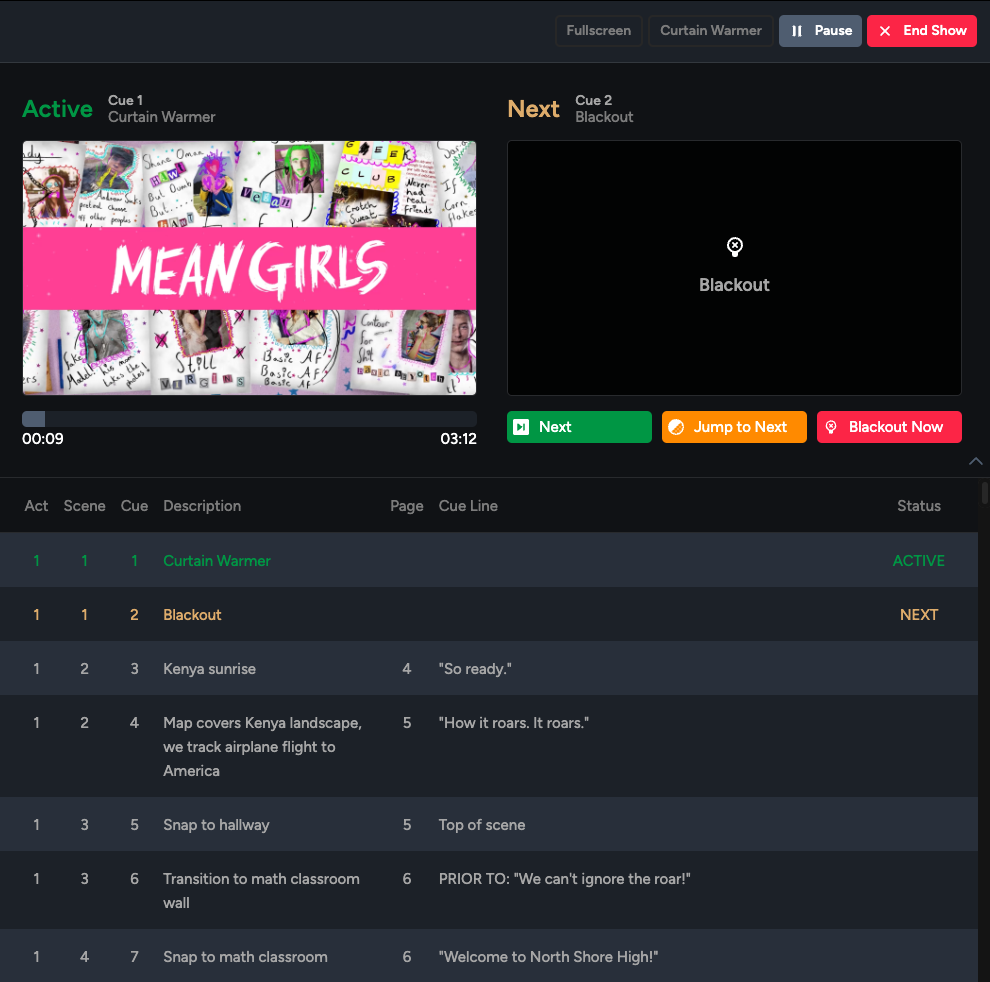Click the Cue 2 Blackout heading
This screenshot has height=982, width=990.
coord(604,109)
